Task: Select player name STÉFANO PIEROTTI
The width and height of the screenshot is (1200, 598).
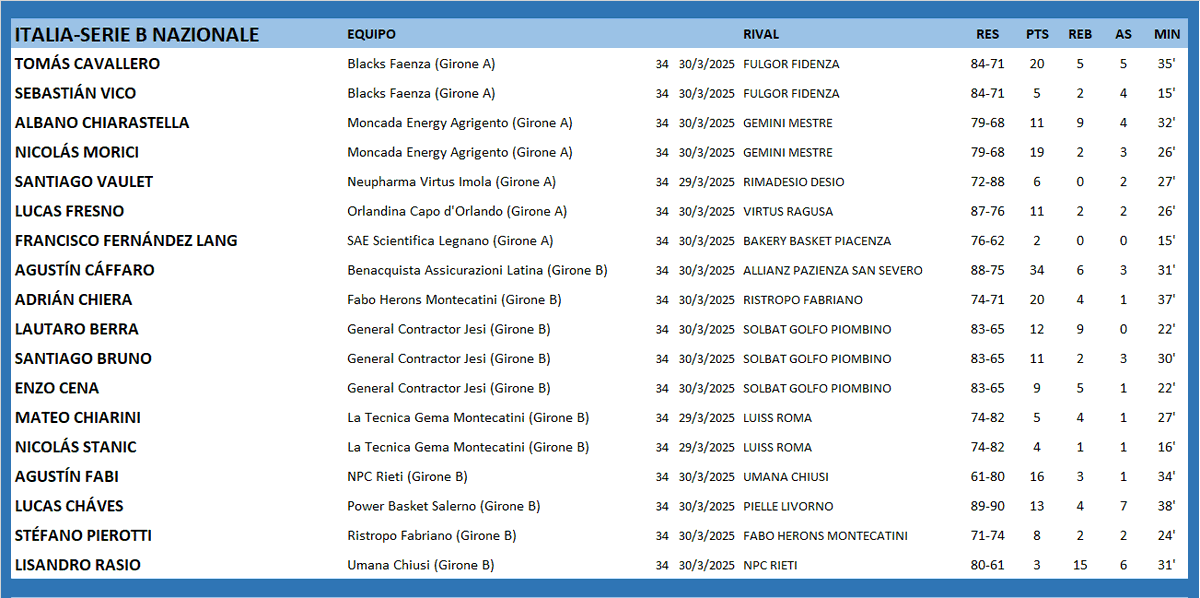Action: (84, 536)
